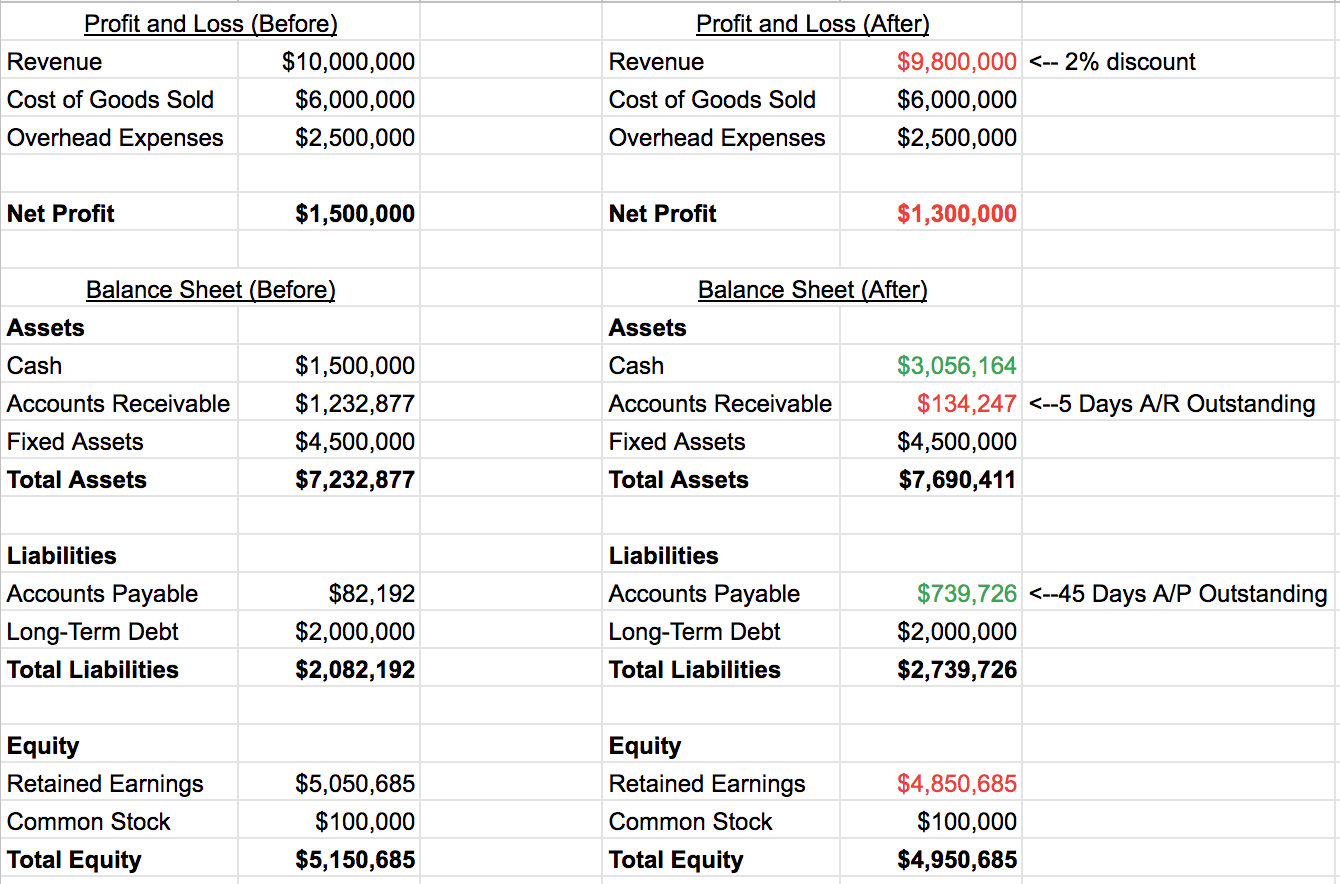Click the Before Cash value $1,500,000
Viewport: 1340px width, 884px height.
click(355, 366)
